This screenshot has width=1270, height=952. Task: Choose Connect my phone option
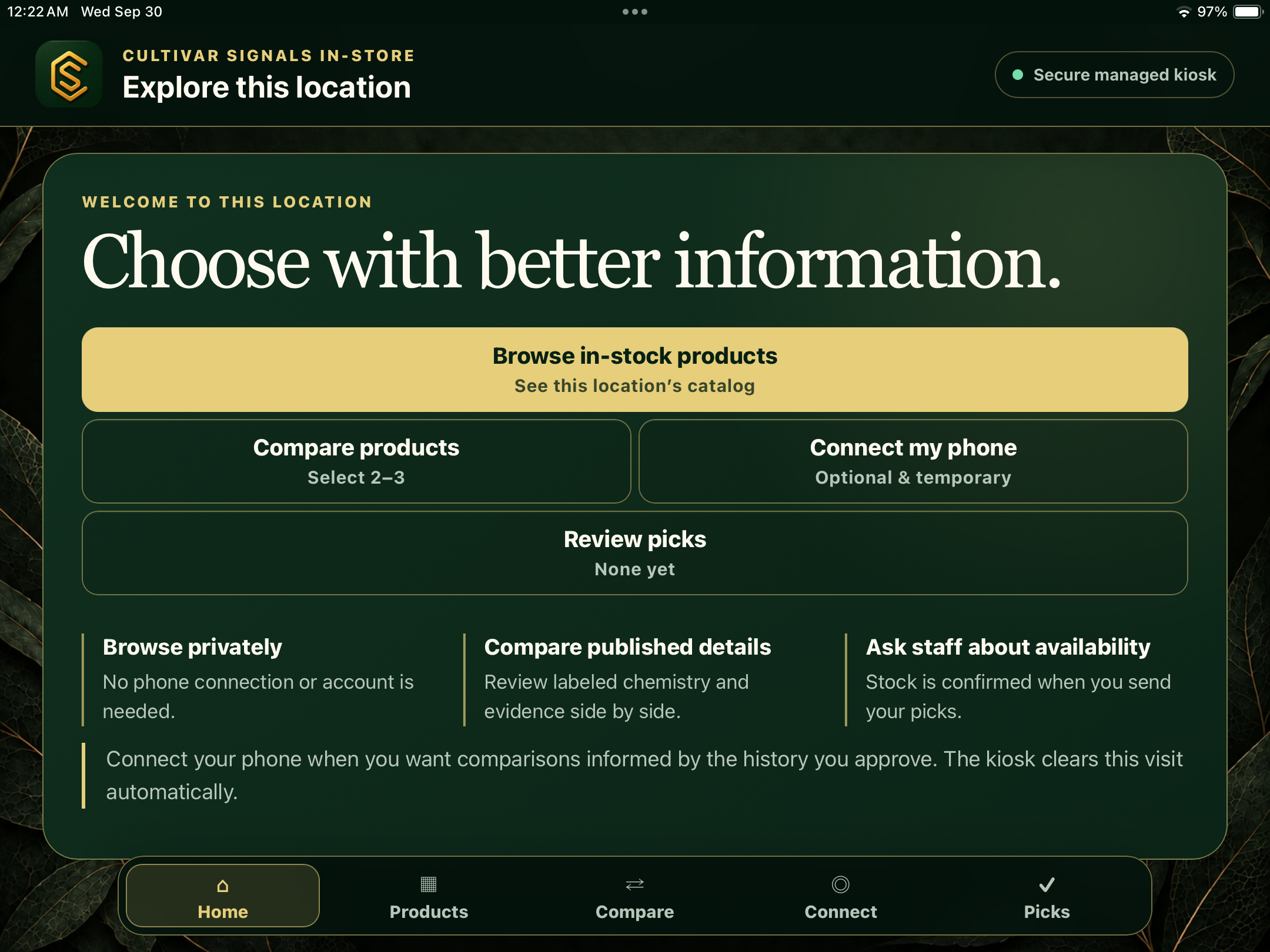coord(913,461)
